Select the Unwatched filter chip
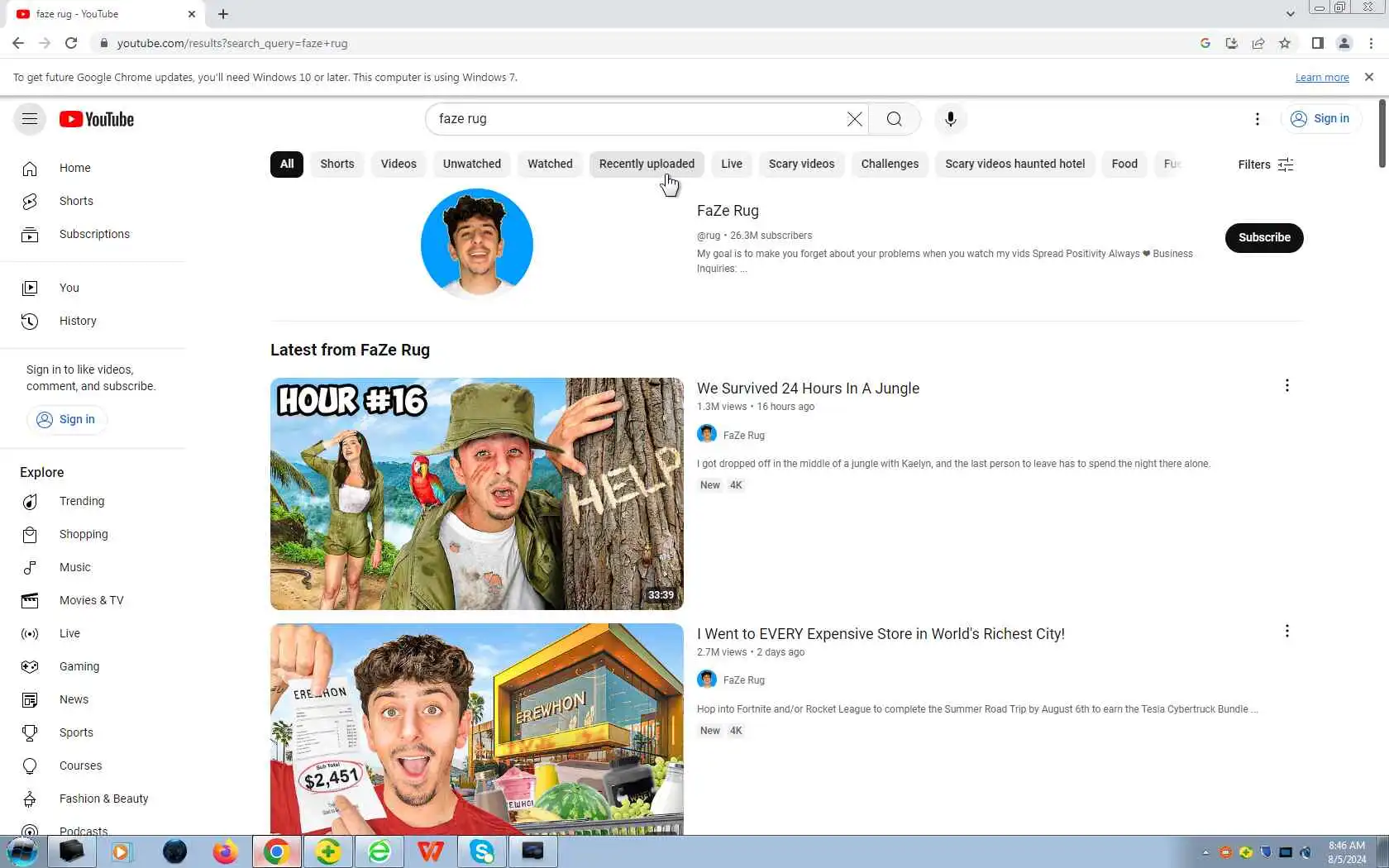Viewport: 1389px width, 868px height. click(x=472, y=164)
